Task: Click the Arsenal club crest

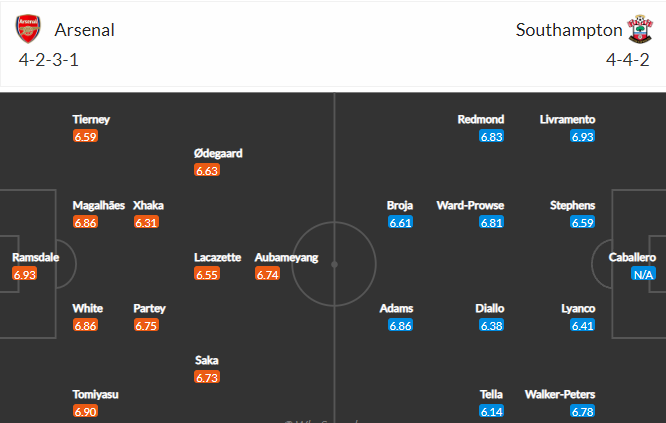Action: coord(28,29)
